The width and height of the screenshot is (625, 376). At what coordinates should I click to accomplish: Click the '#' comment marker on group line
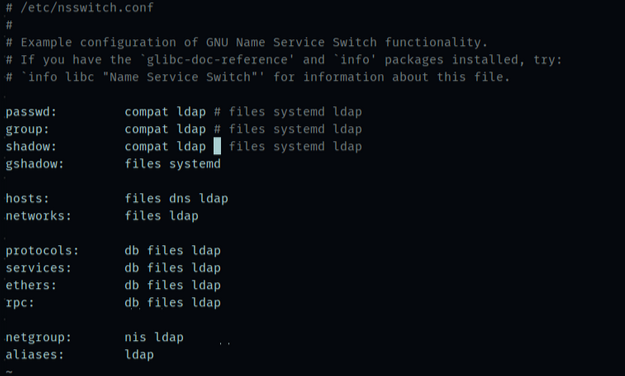217,129
